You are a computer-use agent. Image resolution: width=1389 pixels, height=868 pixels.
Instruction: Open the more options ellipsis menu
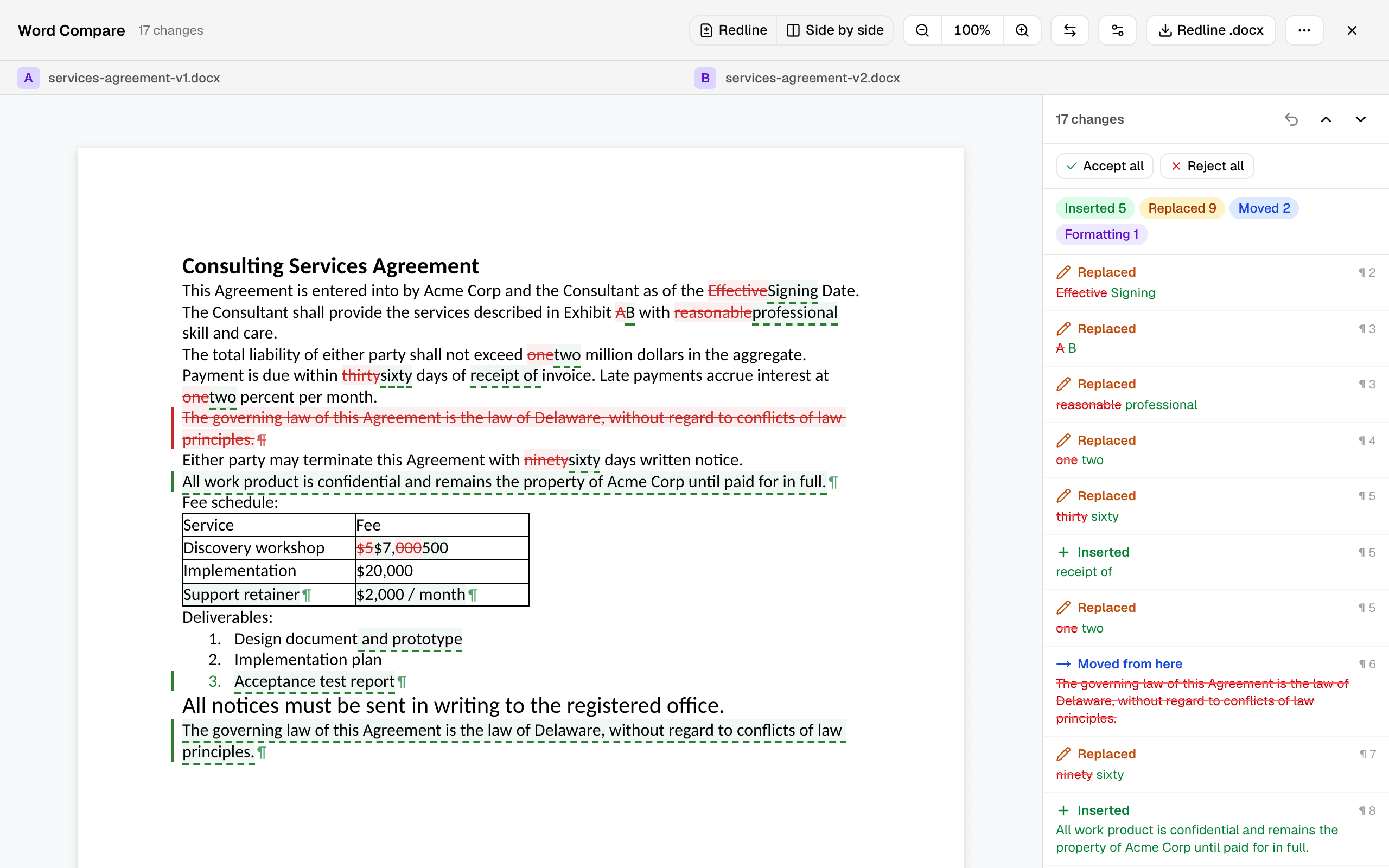1303,30
